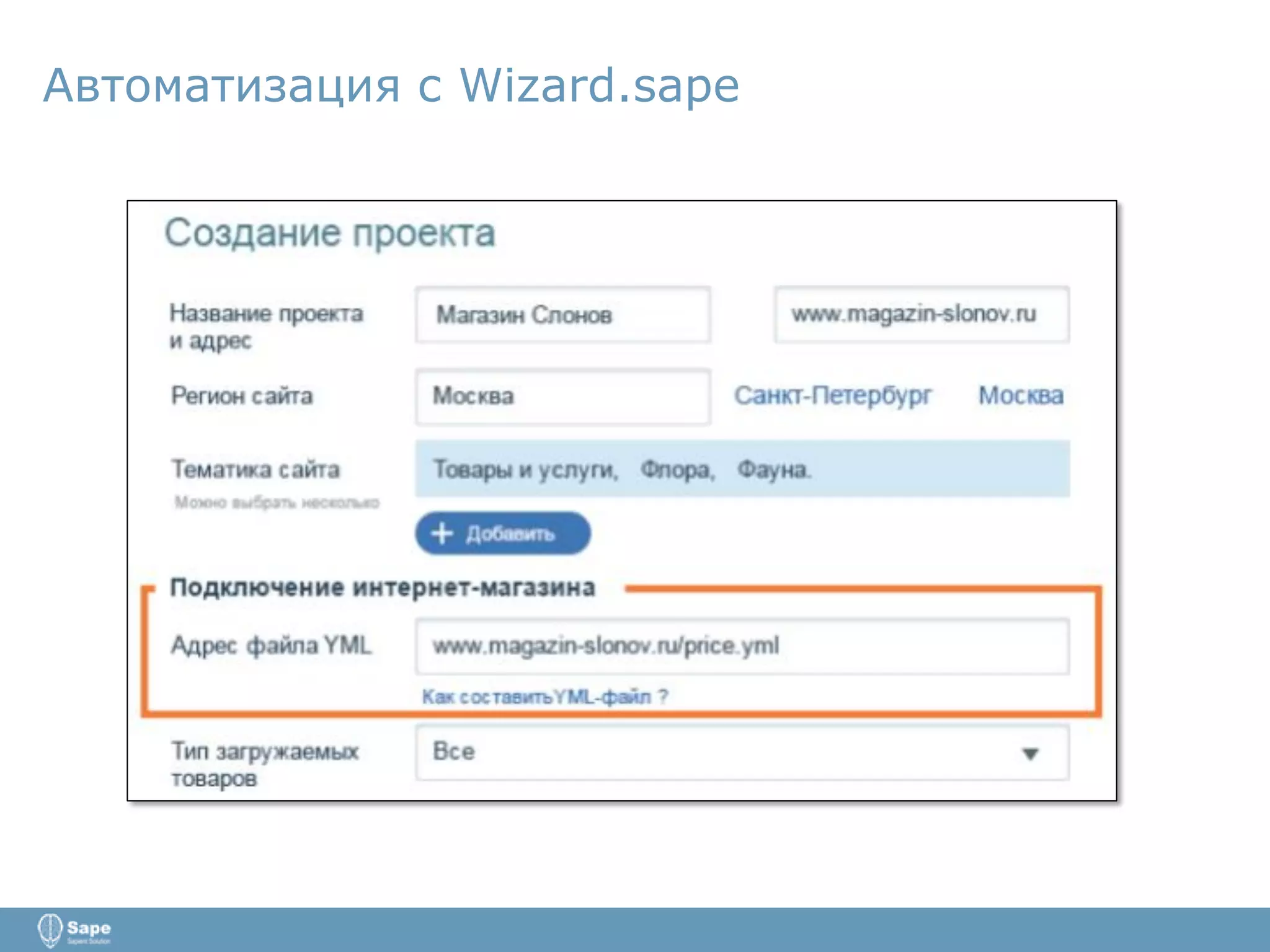Click the 'Создание проекта' heading
Screen dimensions: 1270x952
pyautogui.click(x=330, y=234)
